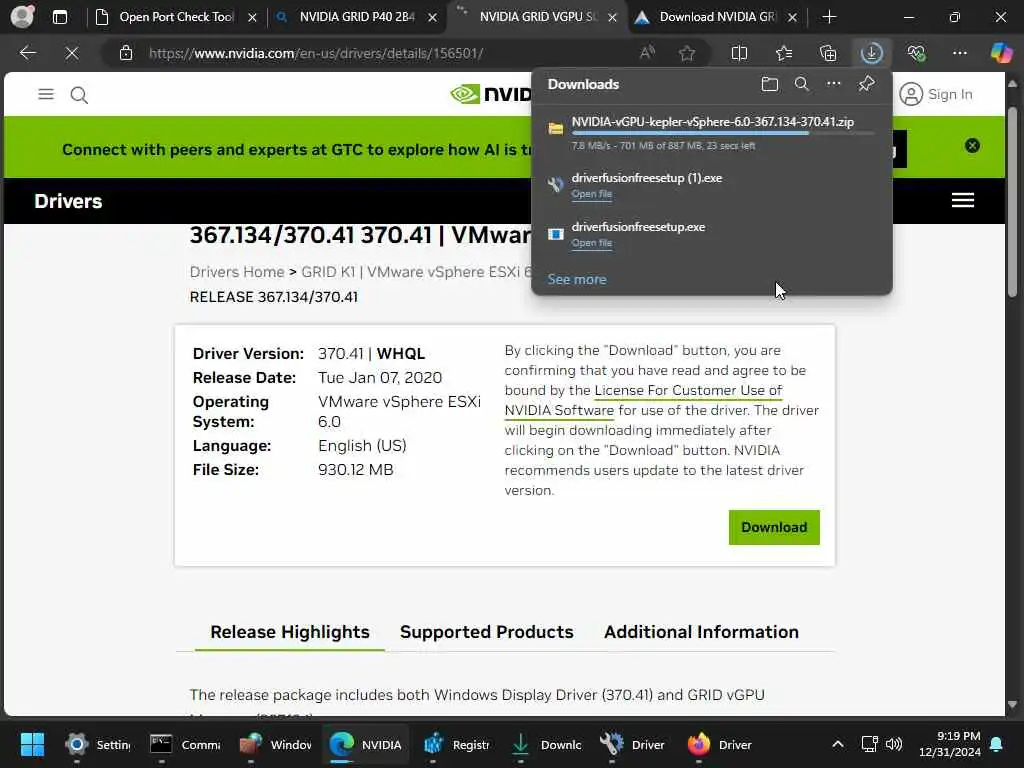Image resolution: width=1024 pixels, height=768 pixels.
Task: Open the Drivers section menu icon
Action: 963,200
